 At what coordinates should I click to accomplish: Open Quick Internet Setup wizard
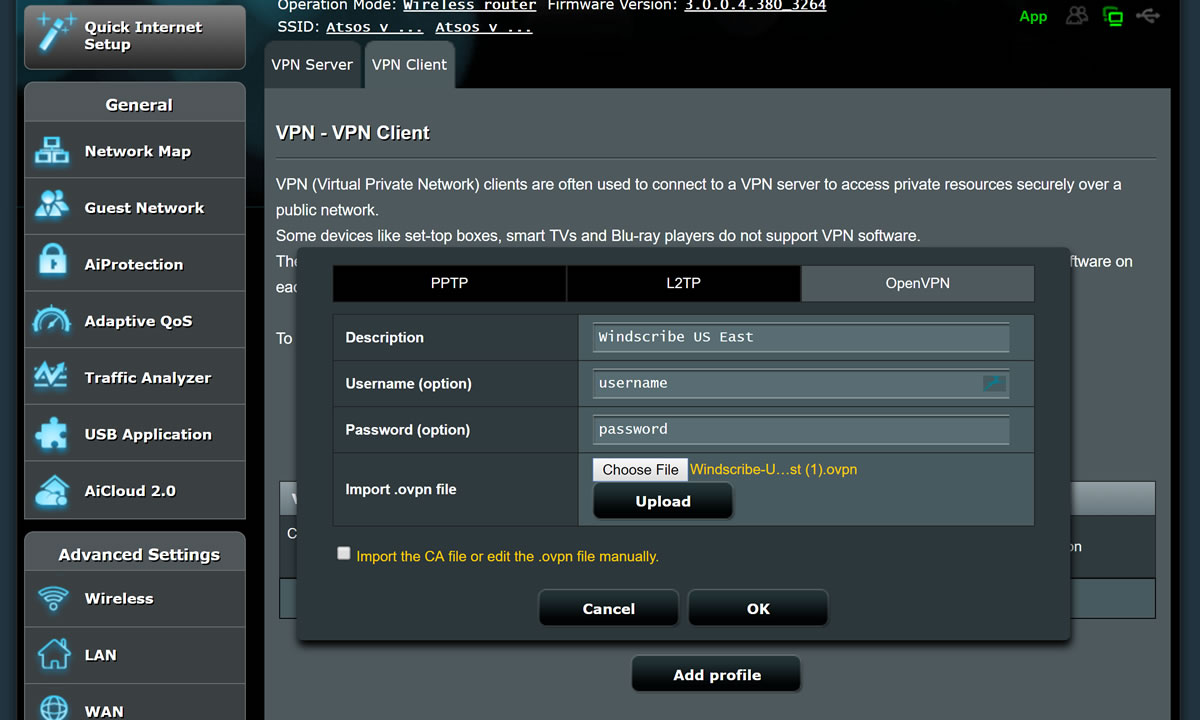135,36
